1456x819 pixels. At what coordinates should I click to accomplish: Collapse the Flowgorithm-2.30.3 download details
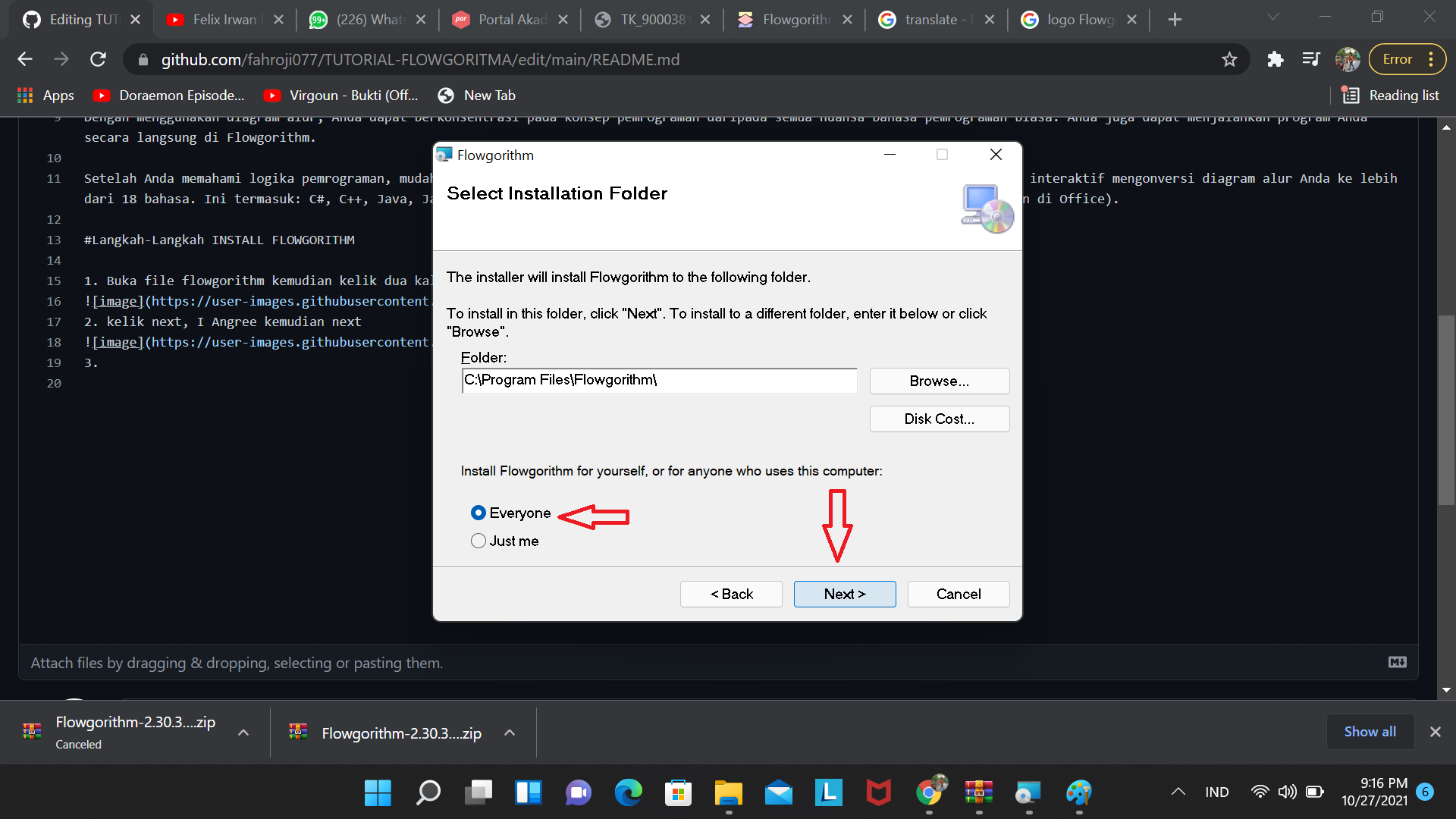(243, 733)
